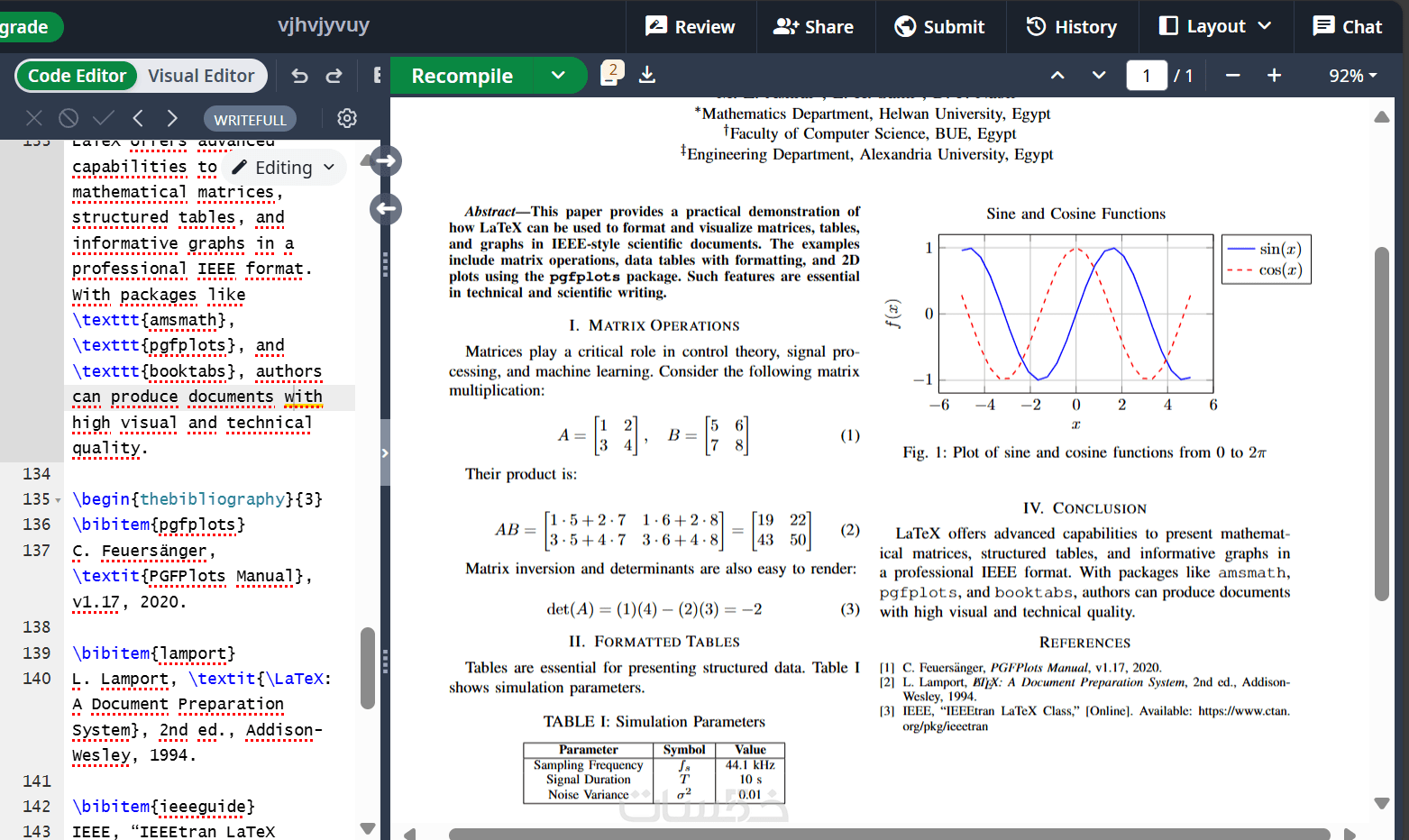This screenshot has height=840, width=1409.
Task: Click the 'Sampling Frequency' table cell
Action: [x=588, y=765]
